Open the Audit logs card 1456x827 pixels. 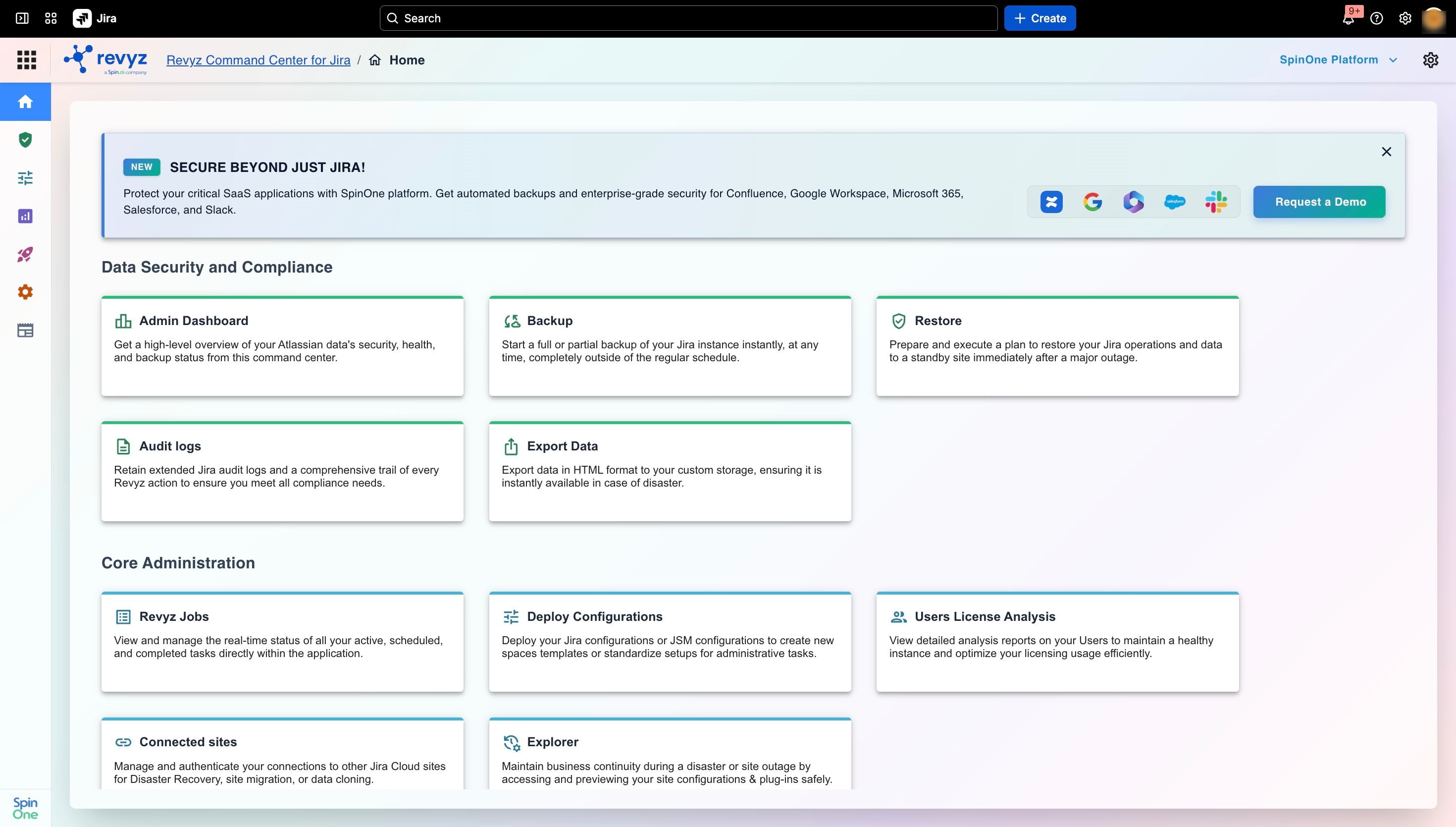point(282,471)
